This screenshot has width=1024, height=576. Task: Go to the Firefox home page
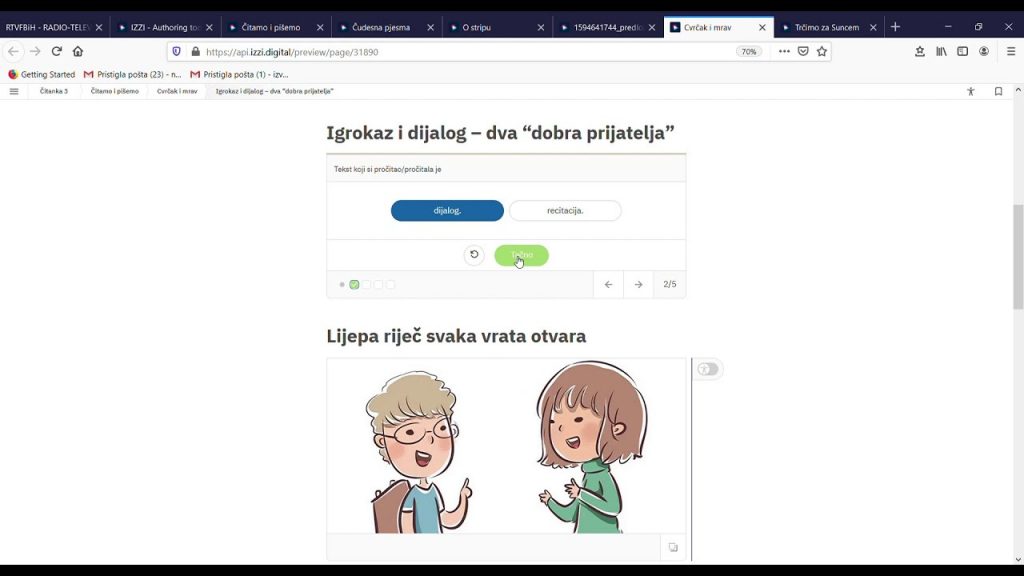click(x=78, y=51)
